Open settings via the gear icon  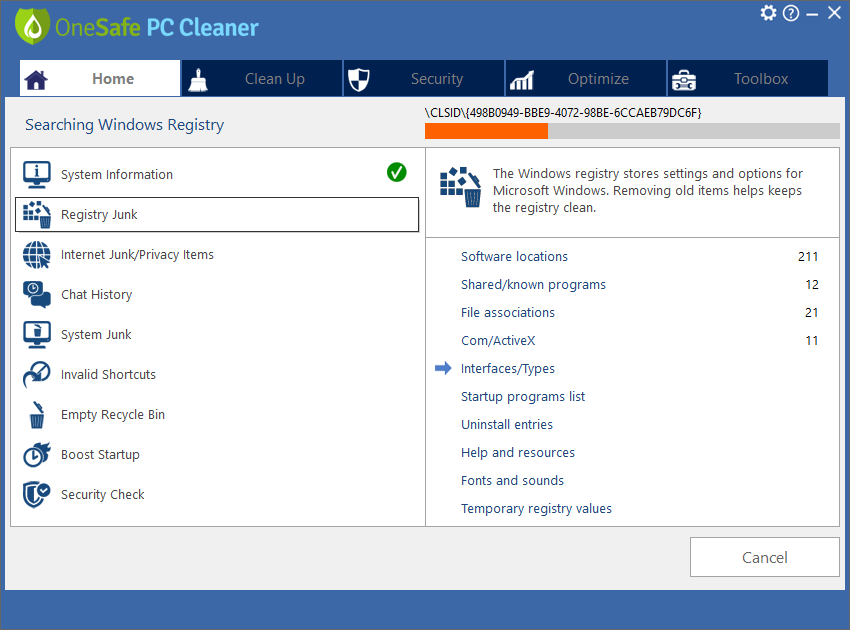pyautogui.click(x=768, y=13)
